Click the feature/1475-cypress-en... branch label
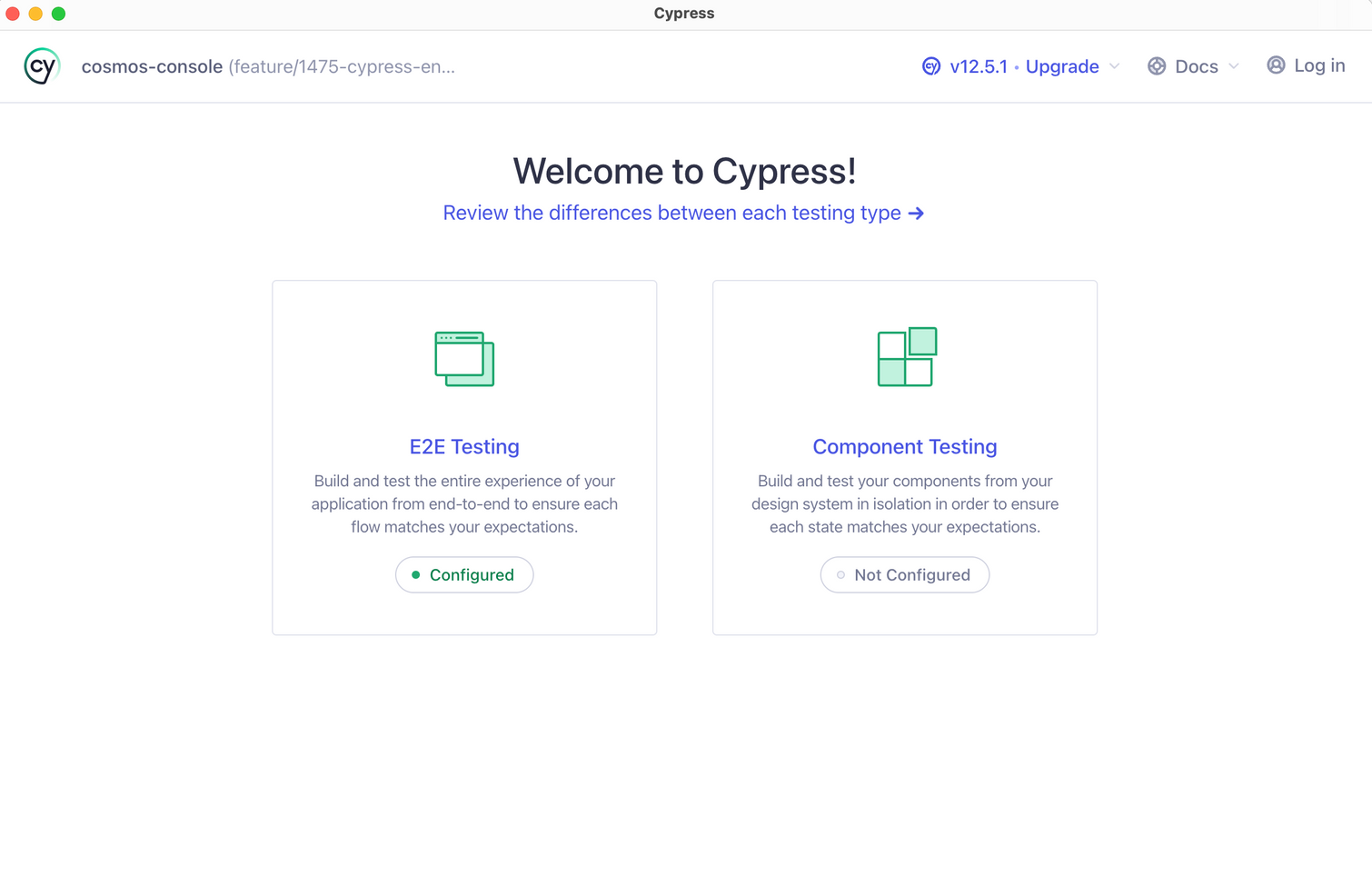The image size is (1372, 896). click(342, 66)
